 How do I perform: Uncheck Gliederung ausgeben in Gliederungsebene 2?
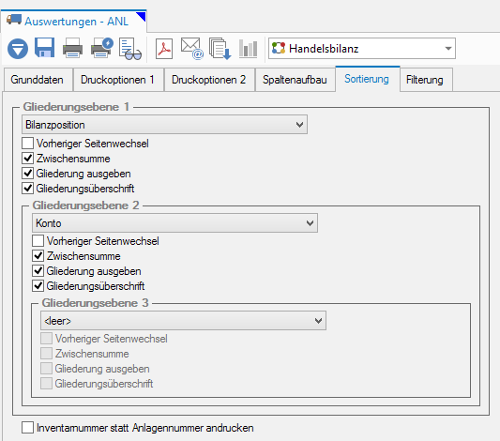[38, 271]
